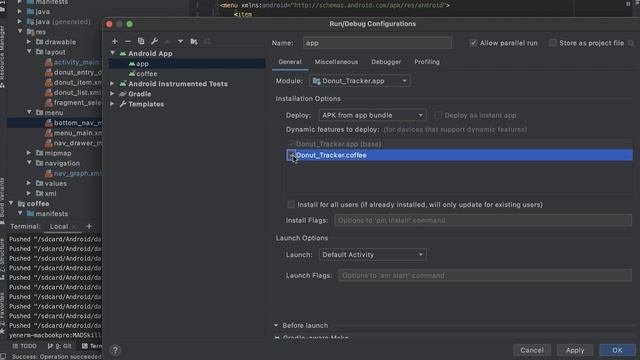Move configuration into new folder icon
640x360 pixels.
[194, 41]
